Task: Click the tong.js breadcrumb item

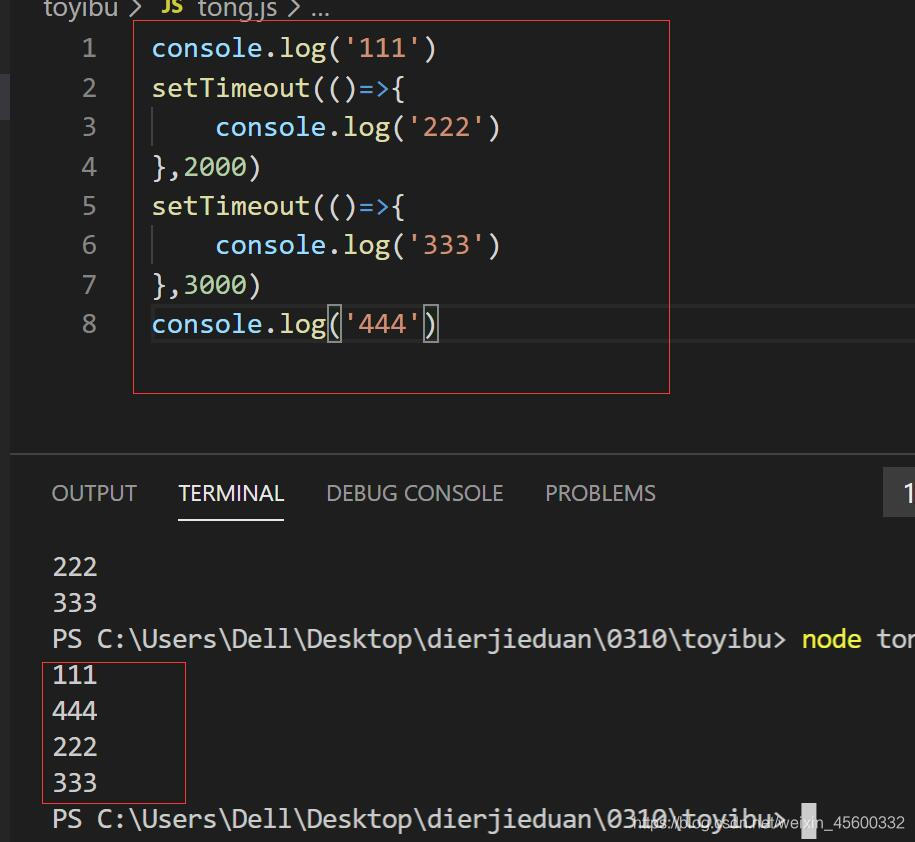Action: [x=238, y=8]
